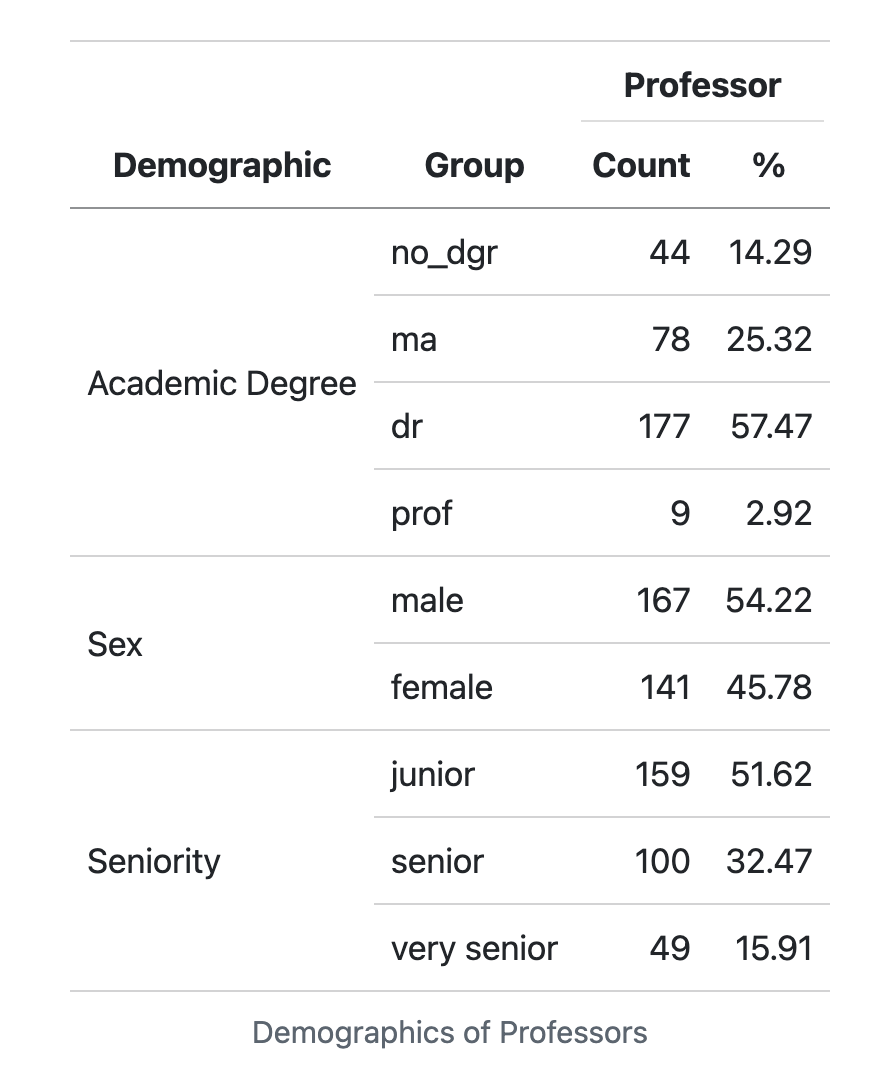This screenshot has height=1090, width=878.
Task: Click the no_dgr group cell
Action: coord(444,252)
